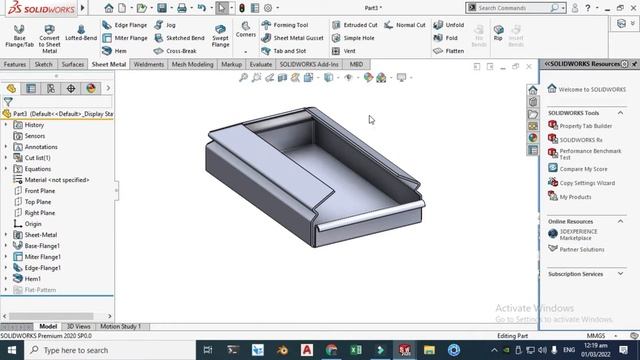Click the Zoom to Fit icon
Screen dimensions: 640x360
(x=243, y=77)
